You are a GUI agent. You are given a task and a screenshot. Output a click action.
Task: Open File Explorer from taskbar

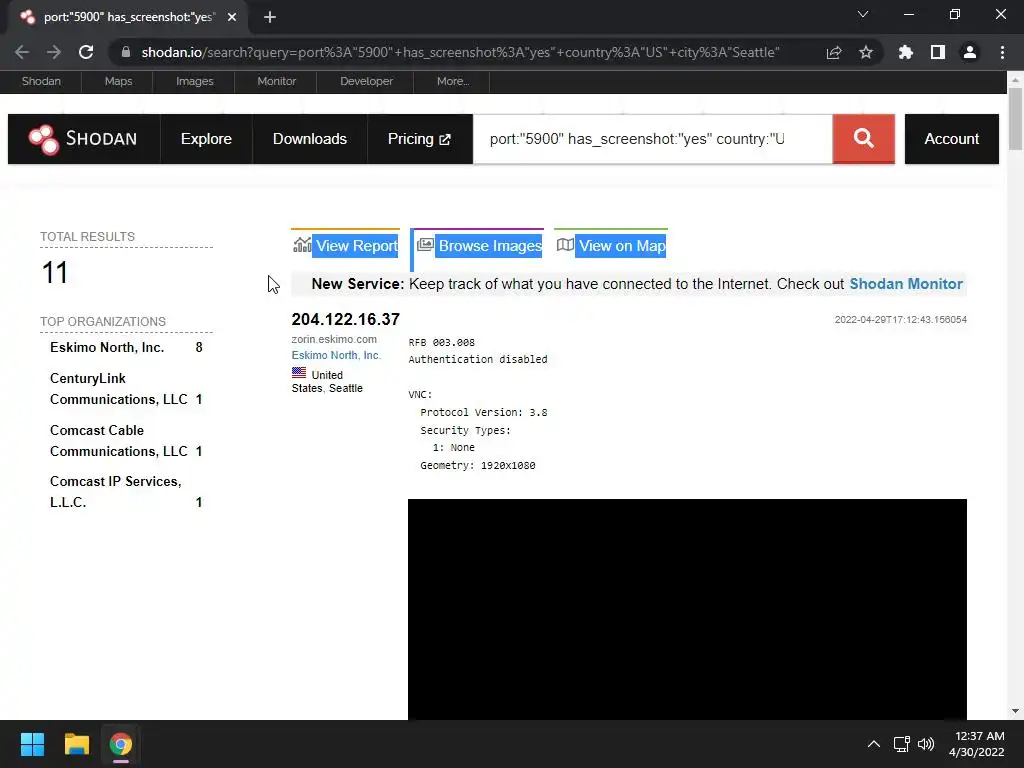(76, 744)
